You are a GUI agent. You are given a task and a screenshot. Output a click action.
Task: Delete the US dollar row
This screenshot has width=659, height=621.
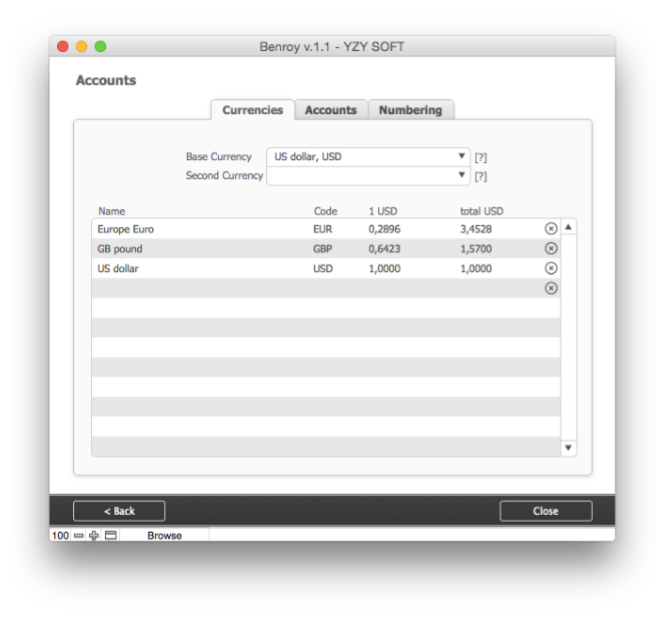pos(551,268)
